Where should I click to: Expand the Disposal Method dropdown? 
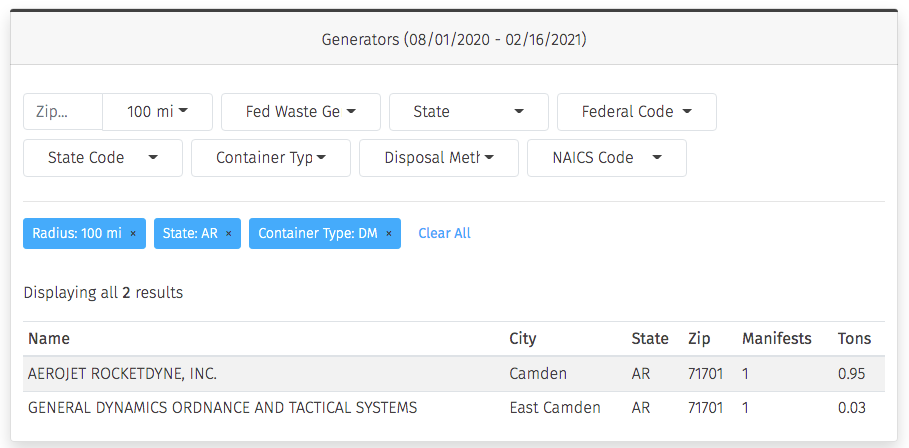(439, 158)
